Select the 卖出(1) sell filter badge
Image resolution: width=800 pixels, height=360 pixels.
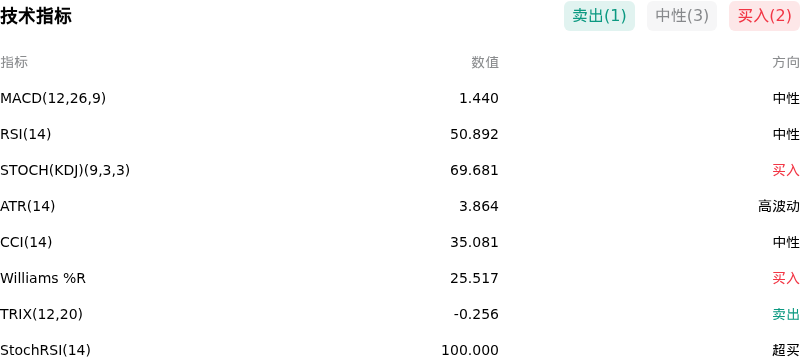[x=599, y=16]
